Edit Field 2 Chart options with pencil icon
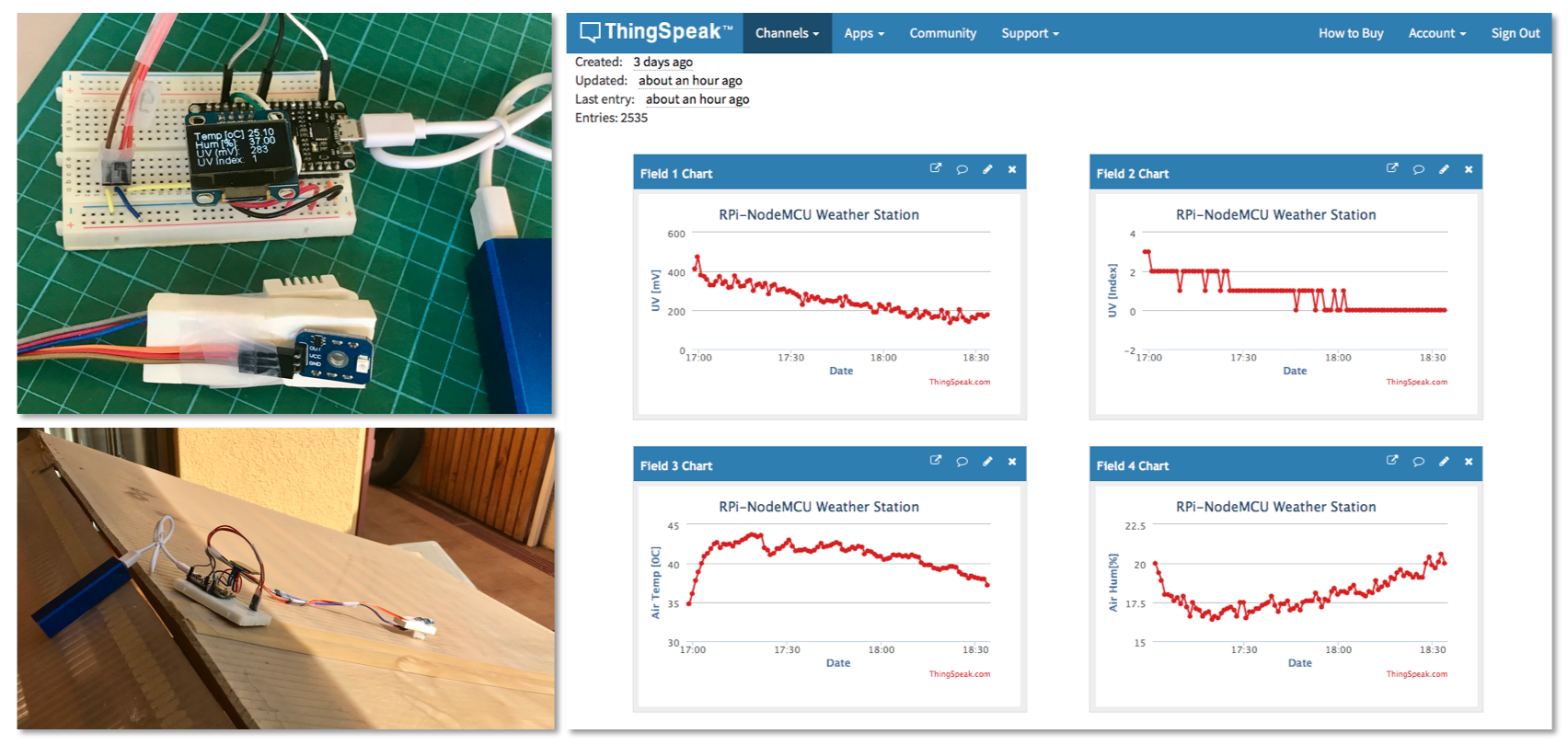This screenshot has height=745, width=1568. pos(1444,169)
